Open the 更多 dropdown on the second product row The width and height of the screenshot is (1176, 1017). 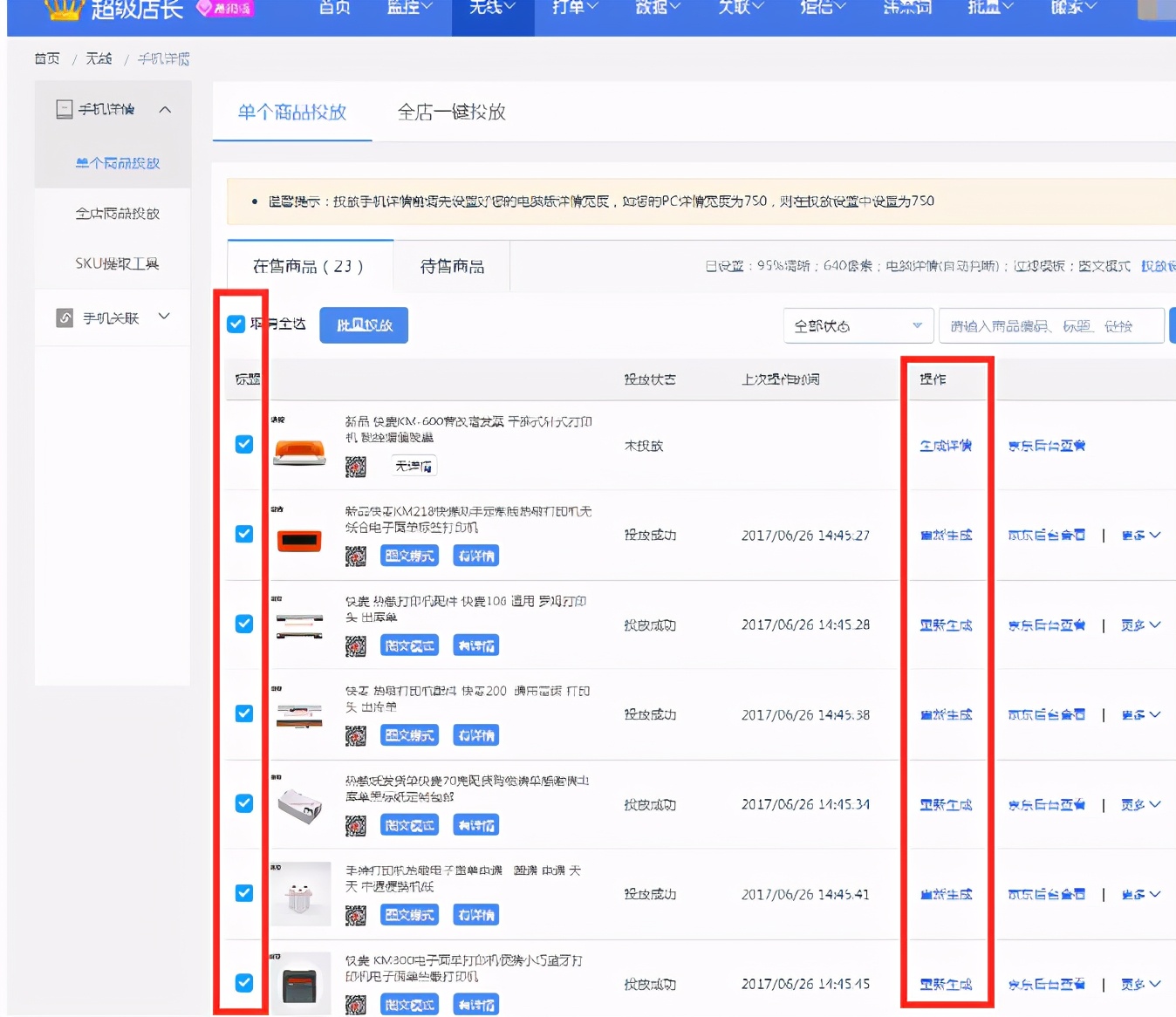1140,536
